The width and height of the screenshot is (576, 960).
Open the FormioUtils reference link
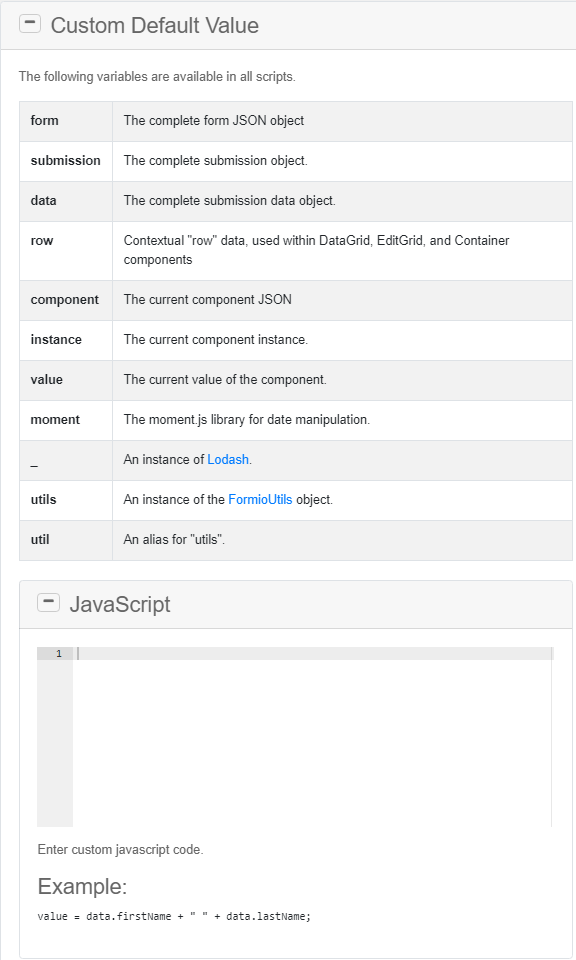click(260, 500)
